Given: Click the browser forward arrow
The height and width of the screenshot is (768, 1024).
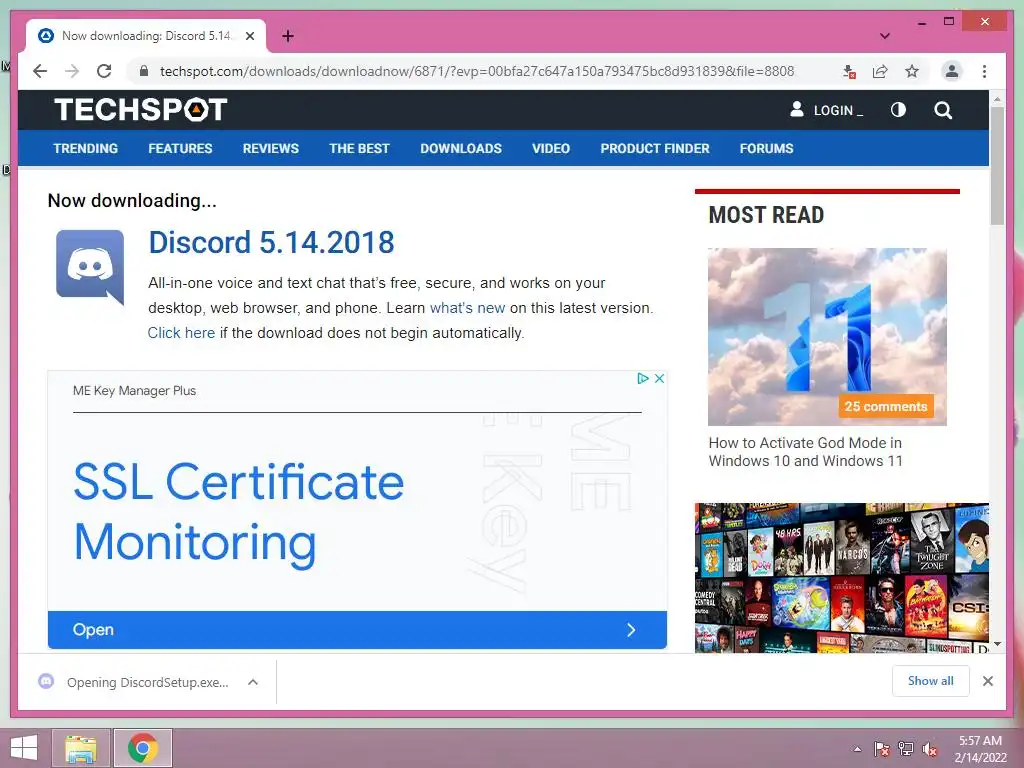Looking at the screenshot, I should point(72,71).
